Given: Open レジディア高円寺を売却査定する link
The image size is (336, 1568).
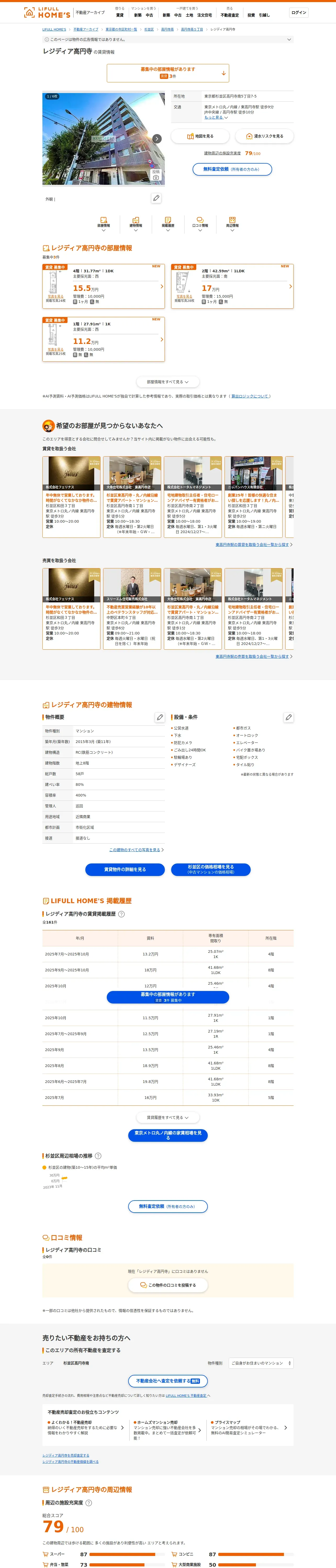Looking at the screenshot, I should coord(66,1455).
